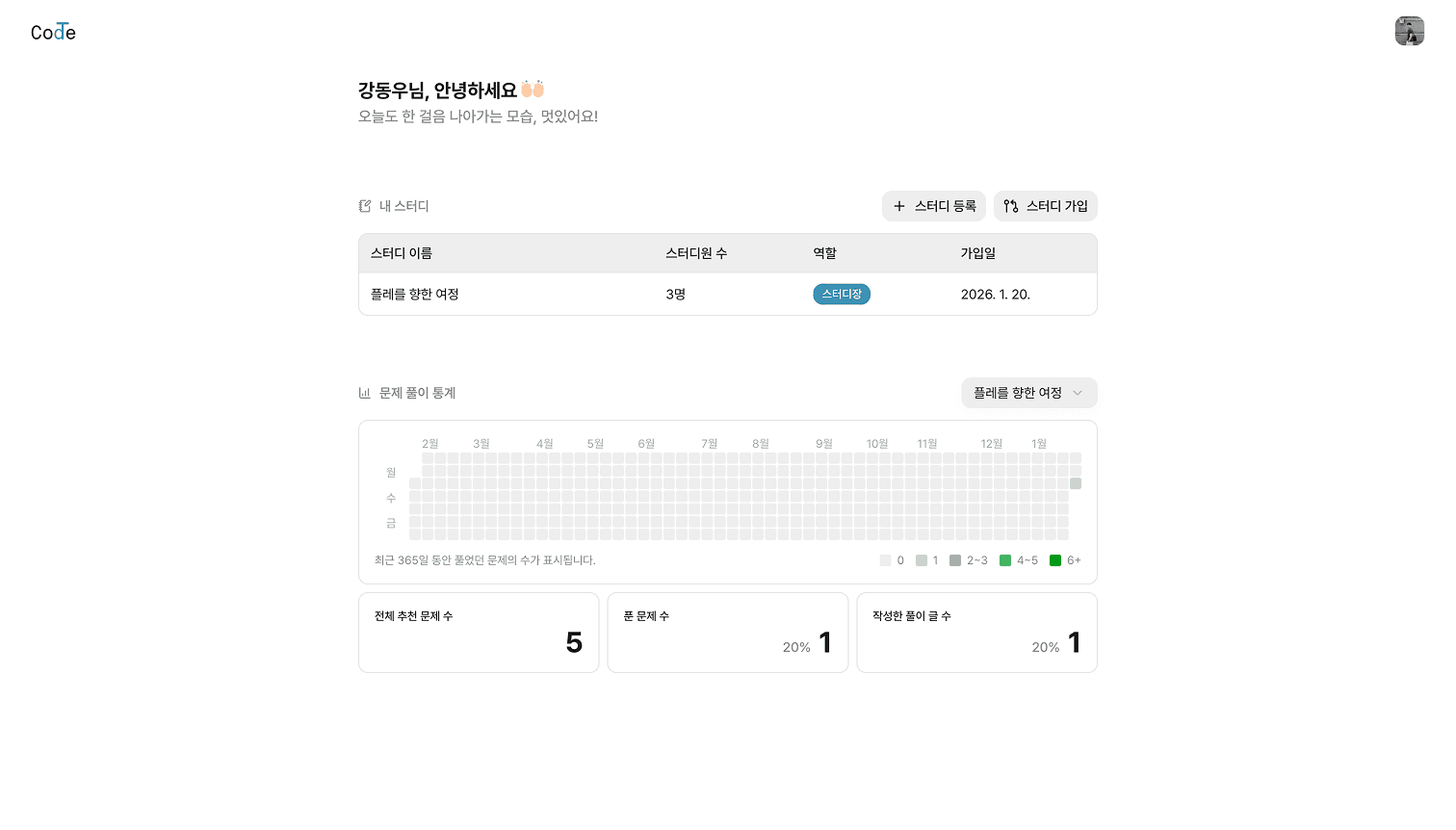Expand the study filter above the heatmap
Viewport: 1456px width, 830px height.
[1028, 393]
